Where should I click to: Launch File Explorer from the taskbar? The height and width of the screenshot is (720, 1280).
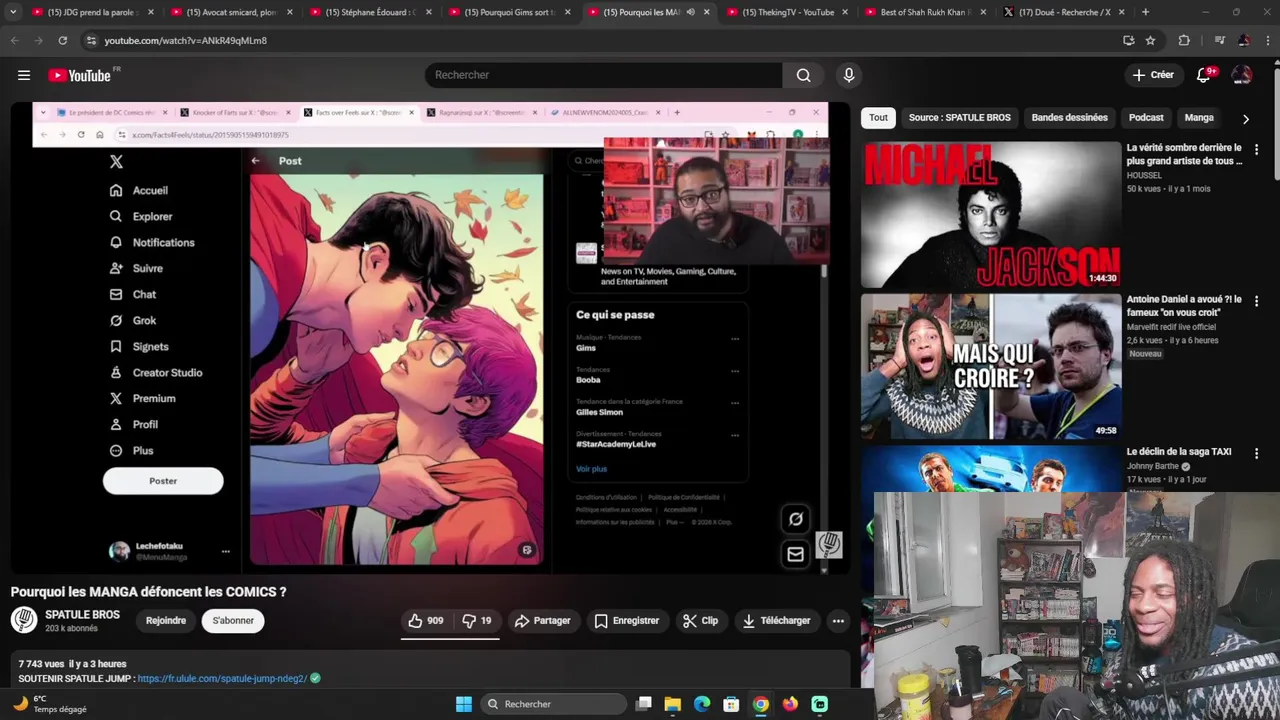click(673, 704)
